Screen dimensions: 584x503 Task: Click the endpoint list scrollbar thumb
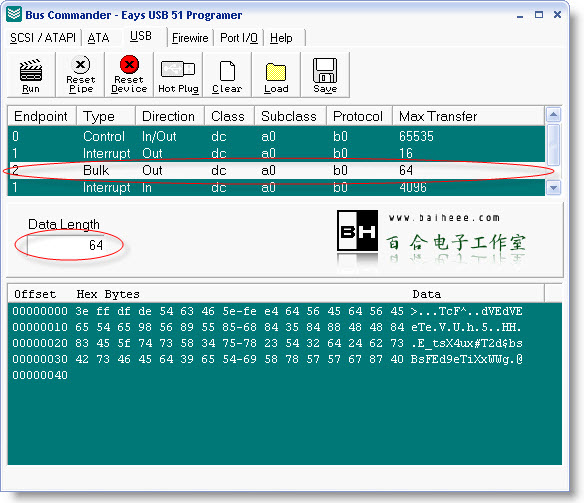coord(553,145)
